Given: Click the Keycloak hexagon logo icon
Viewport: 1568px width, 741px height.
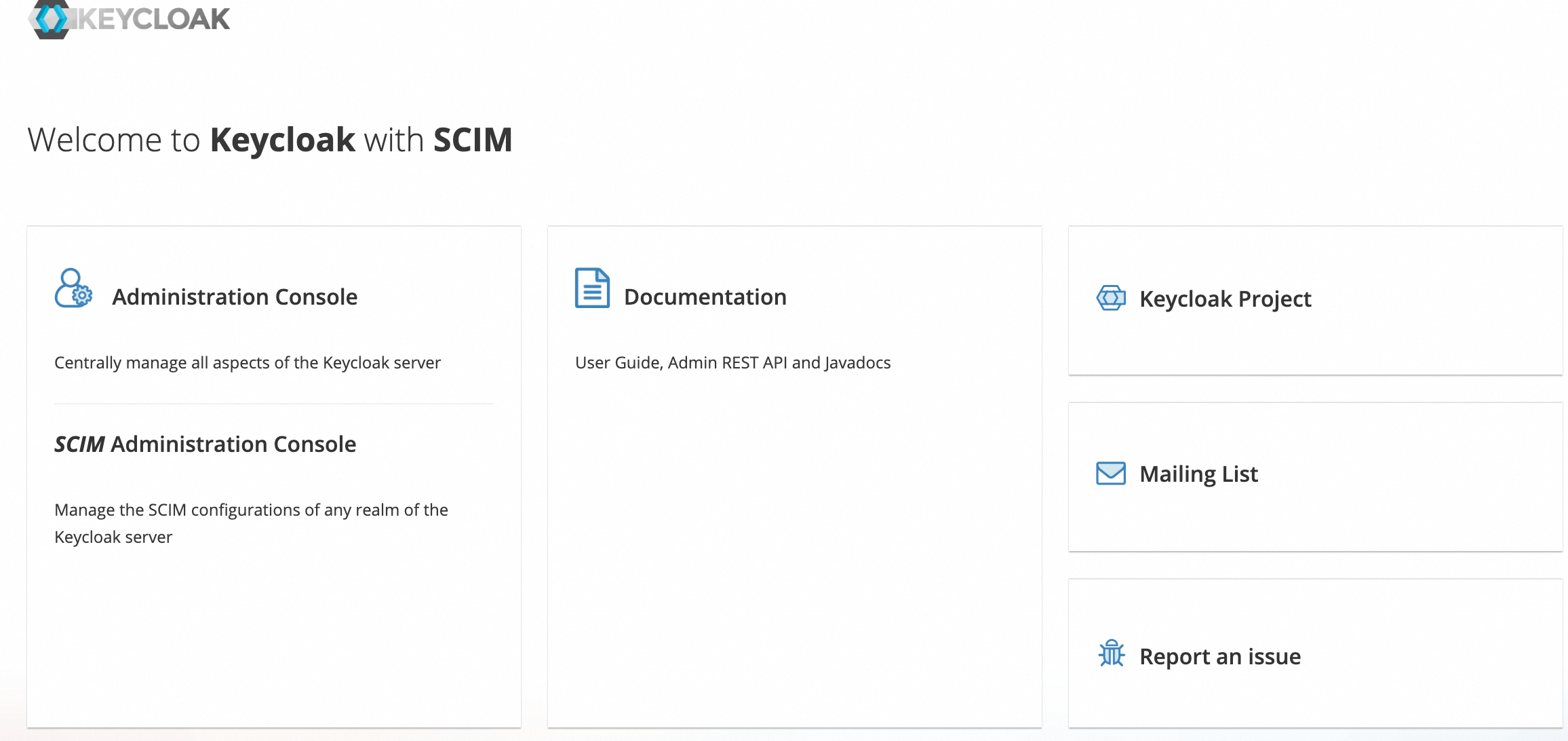Looking at the screenshot, I should coord(50,18).
